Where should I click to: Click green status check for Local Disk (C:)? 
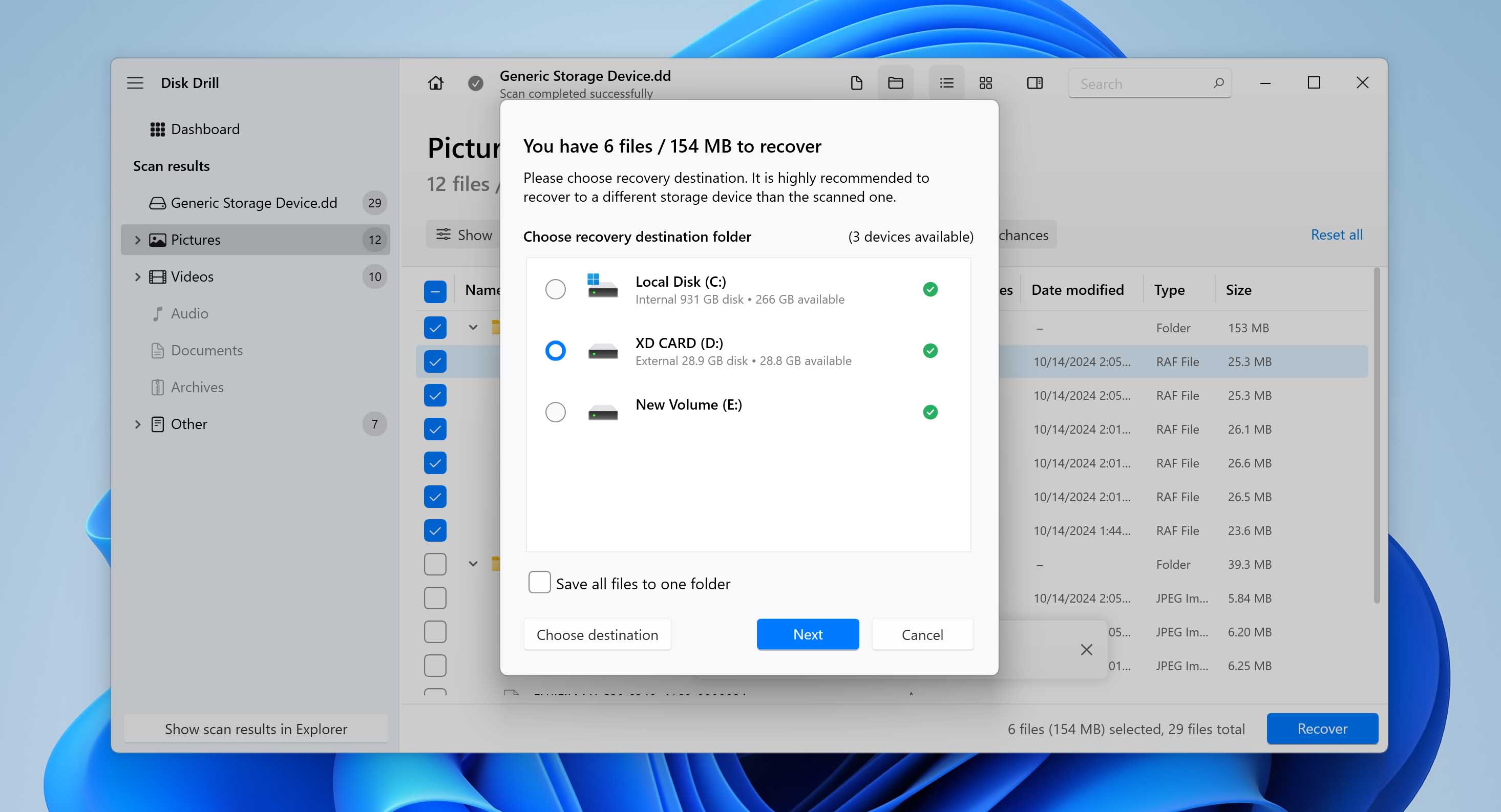[930, 289]
